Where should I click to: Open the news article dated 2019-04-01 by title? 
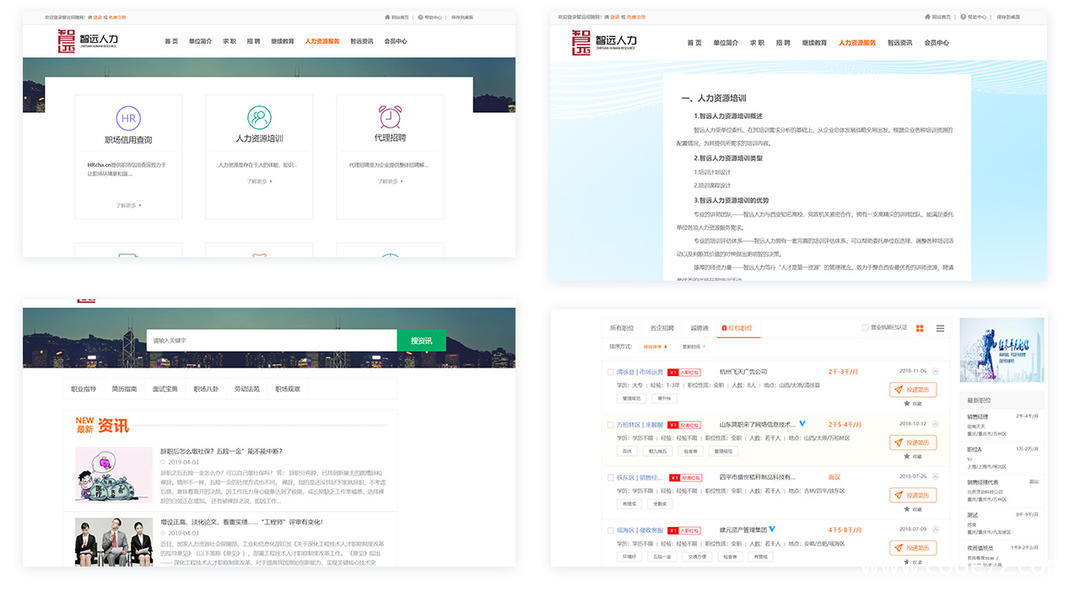[221, 451]
